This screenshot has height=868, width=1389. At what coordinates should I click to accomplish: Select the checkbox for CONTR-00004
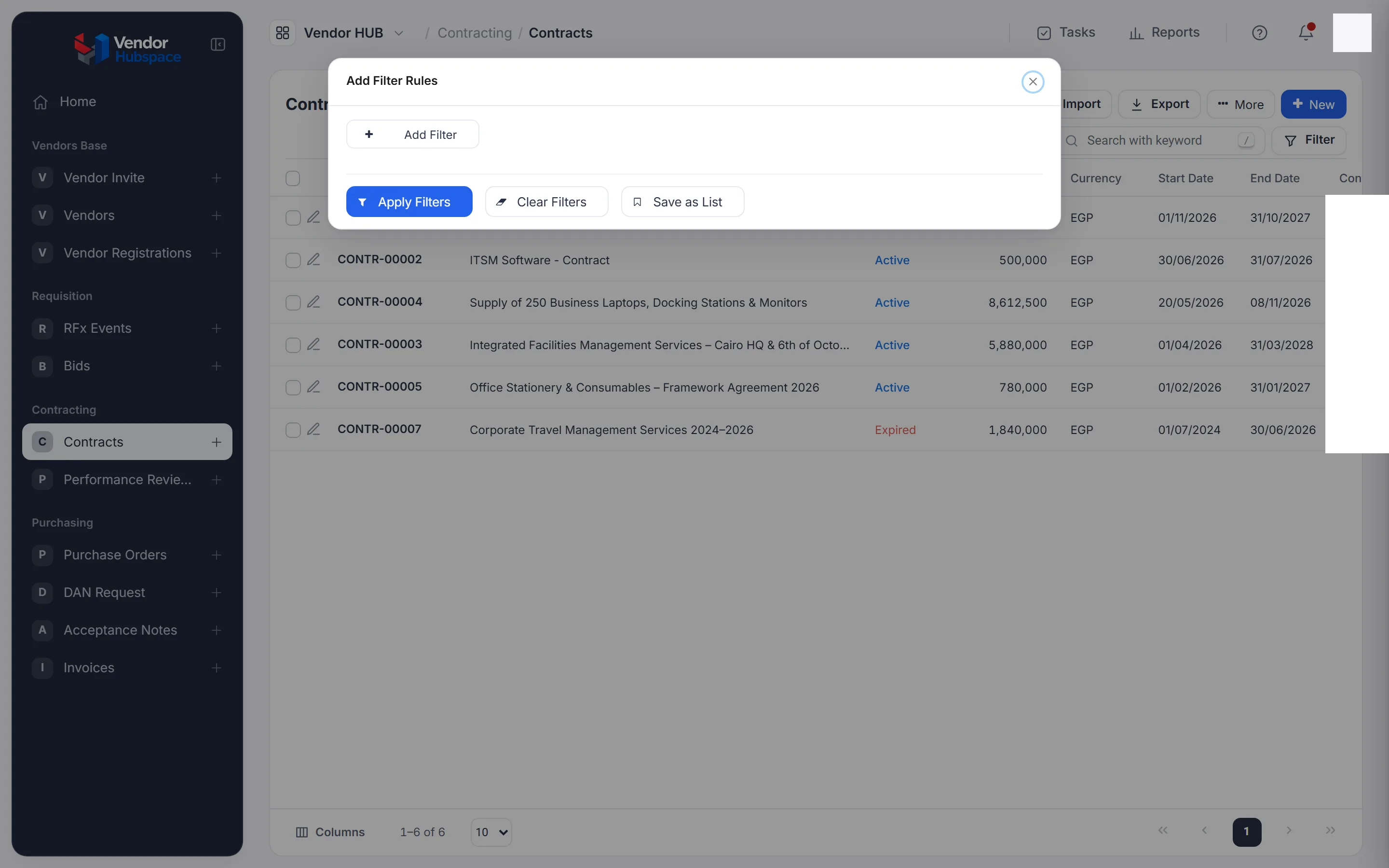click(x=293, y=302)
